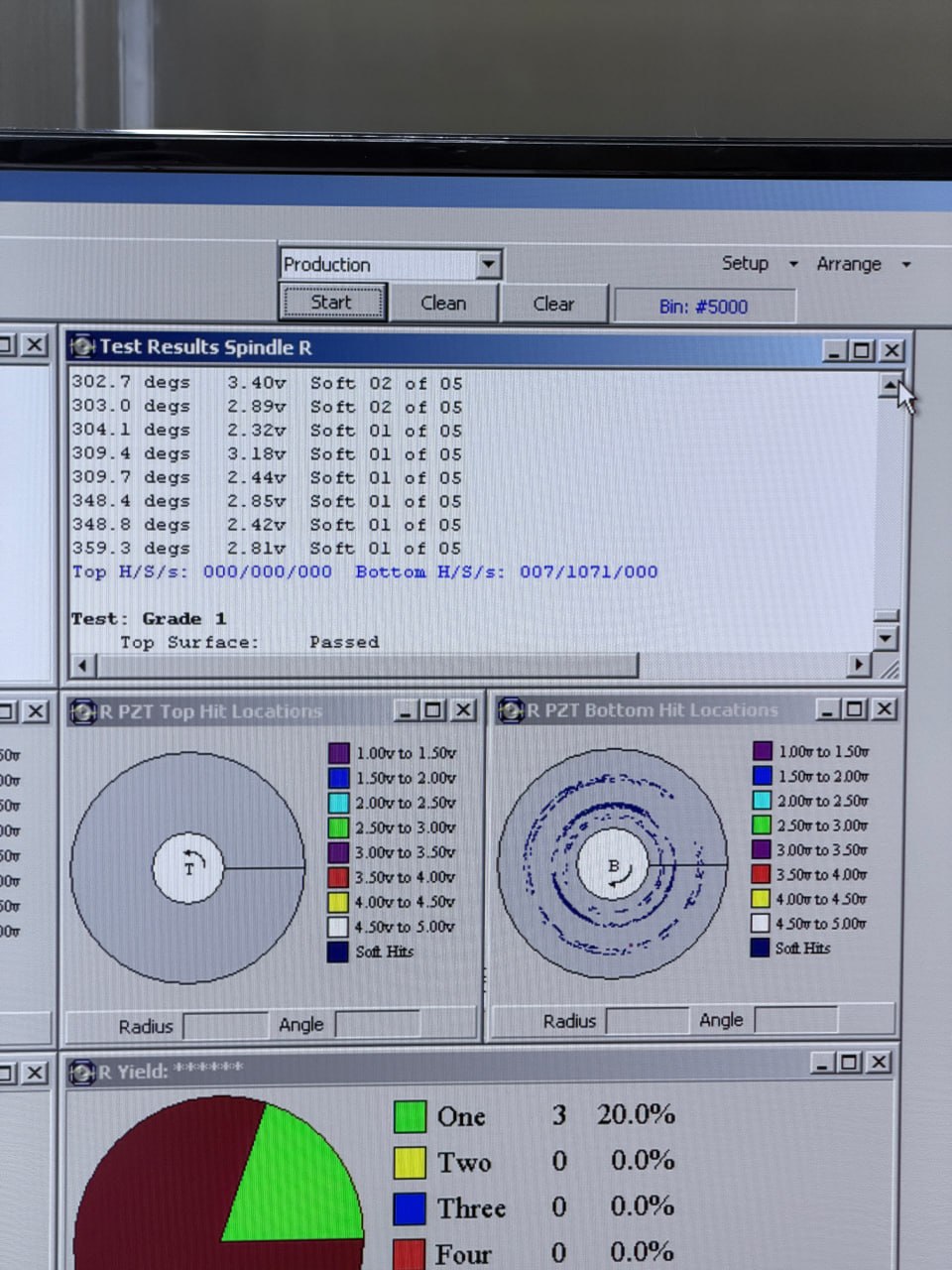Click the Test Results horizontal scrollbar thumb
952x1270 pixels.
tap(366, 665)
